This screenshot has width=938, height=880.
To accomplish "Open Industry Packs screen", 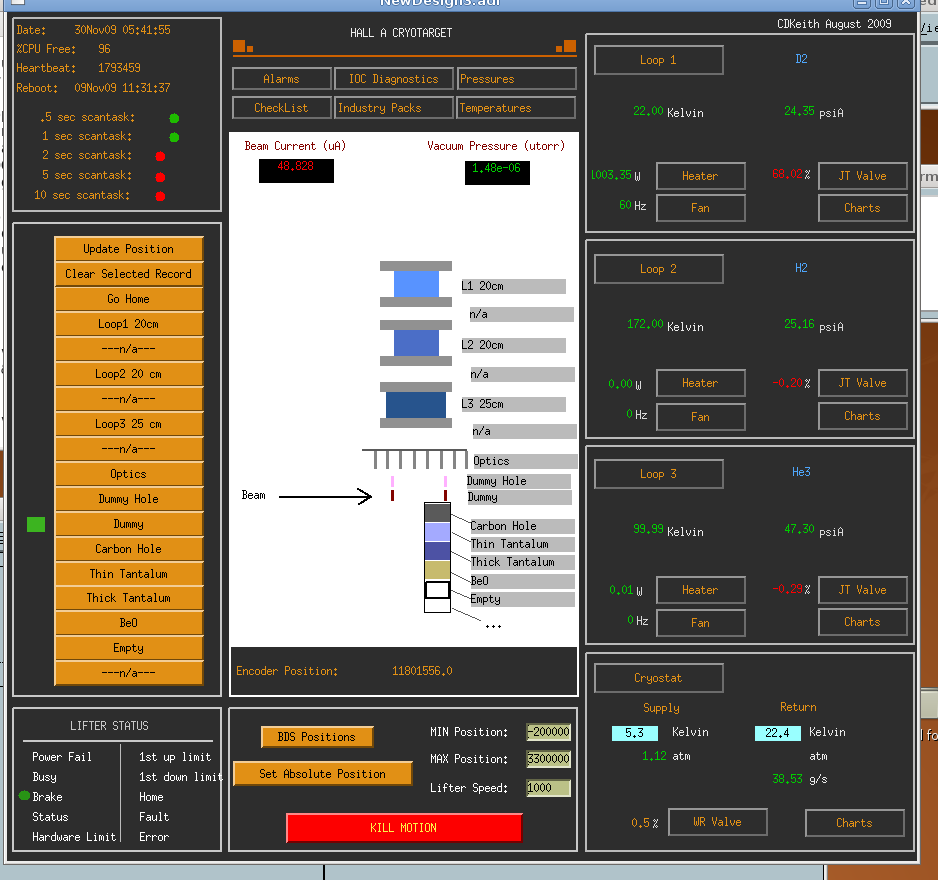I will coord(394,108).
